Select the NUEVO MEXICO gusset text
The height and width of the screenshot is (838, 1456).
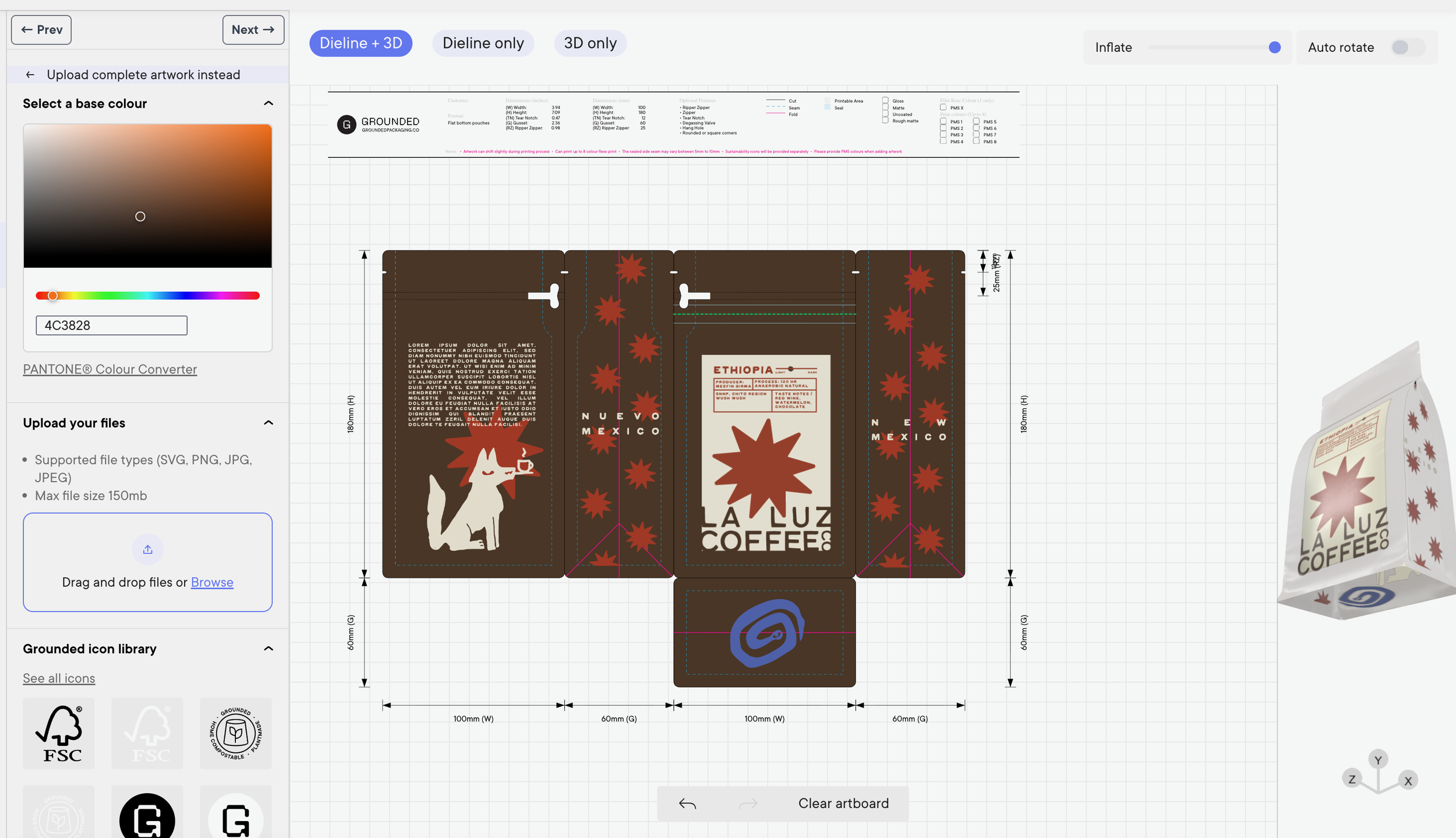(x=620, y=424)
